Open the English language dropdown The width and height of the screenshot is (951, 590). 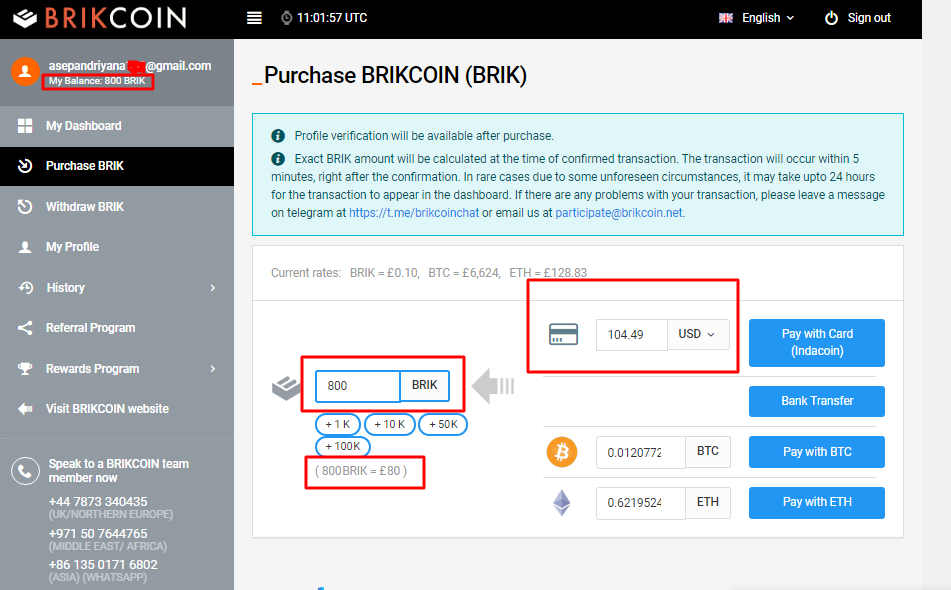pyautogui.click(x=767, y=18)
